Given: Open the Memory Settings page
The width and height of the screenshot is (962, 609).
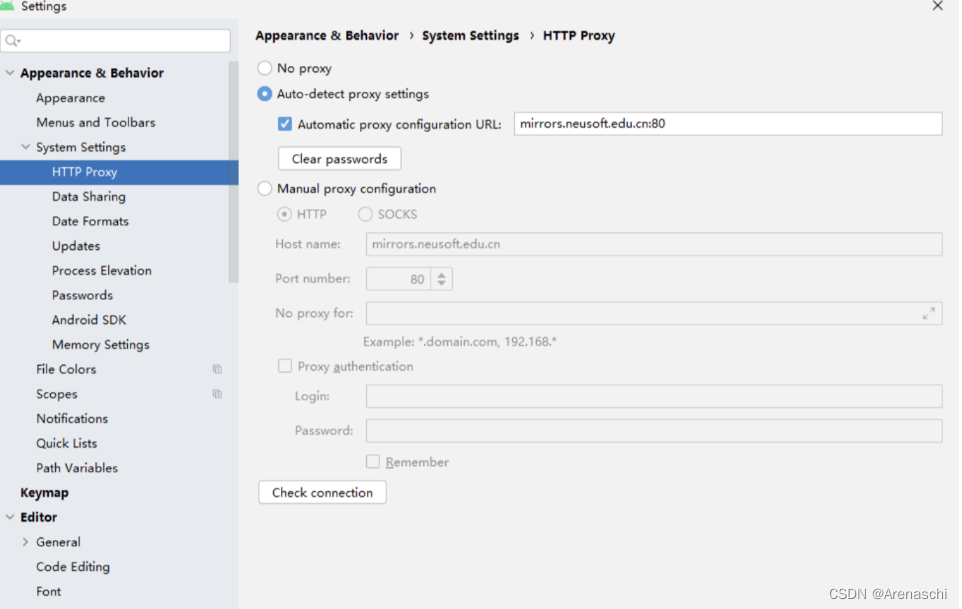Looking at the screenshot, I should tap(100, 344).
